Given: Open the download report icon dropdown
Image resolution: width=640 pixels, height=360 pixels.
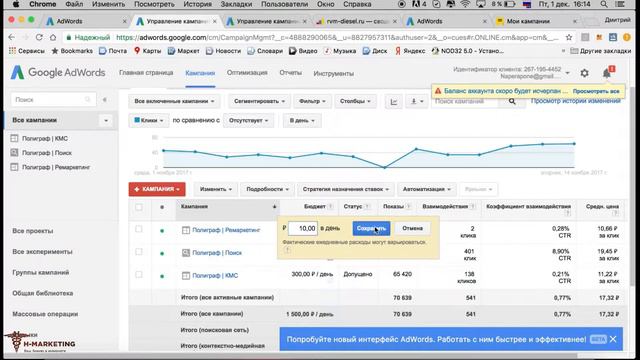Looking at the screenshot, I should pos(417,102).
